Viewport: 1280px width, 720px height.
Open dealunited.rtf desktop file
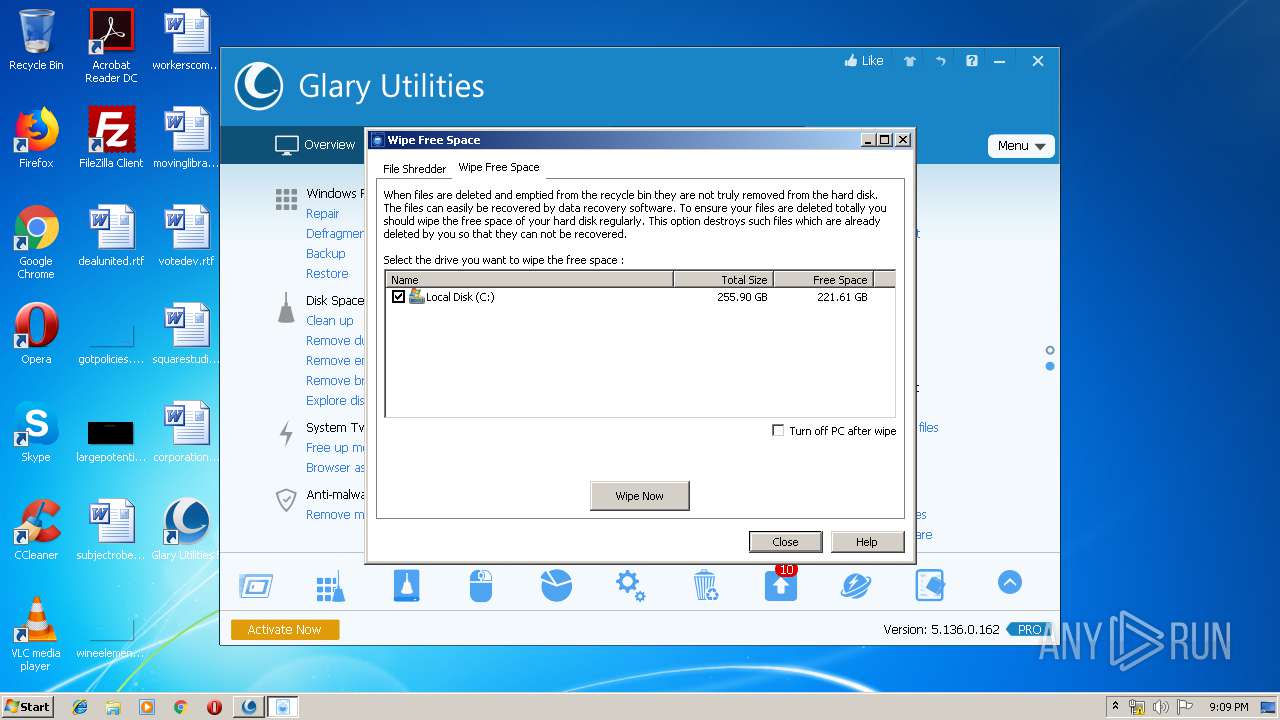[x=111, y=236]
